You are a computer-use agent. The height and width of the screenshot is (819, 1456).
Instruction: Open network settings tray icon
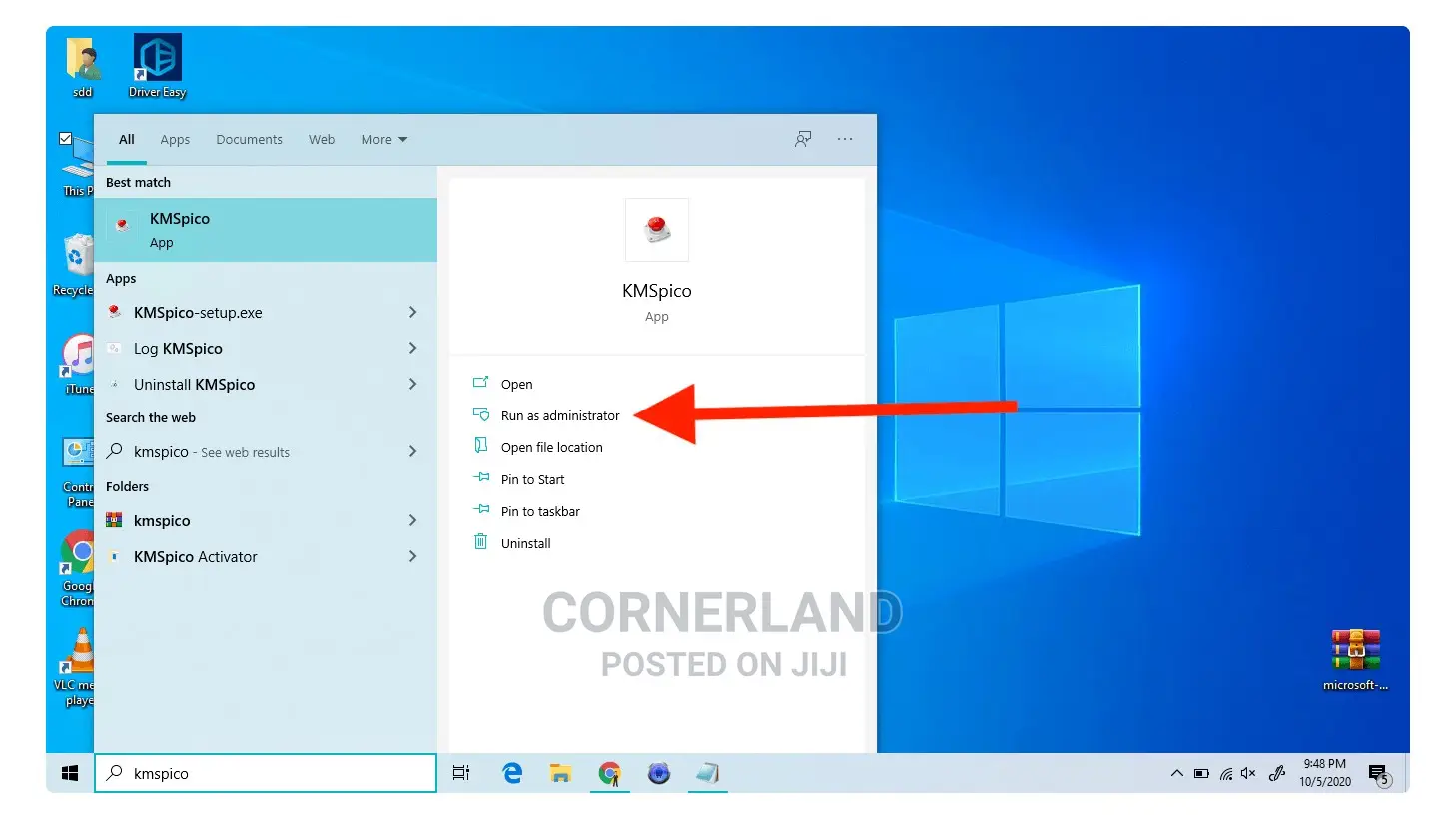[x=1225, y=773]
